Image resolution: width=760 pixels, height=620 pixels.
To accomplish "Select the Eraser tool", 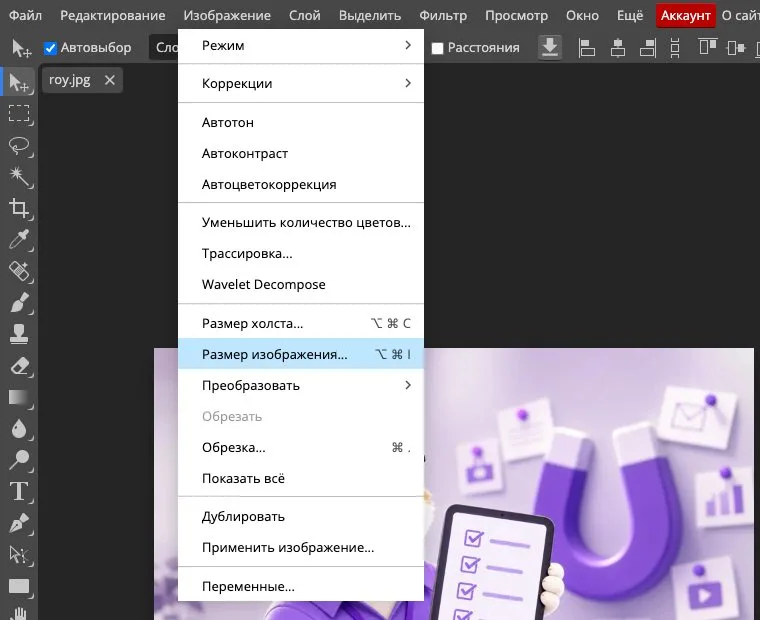I will 19,366.
